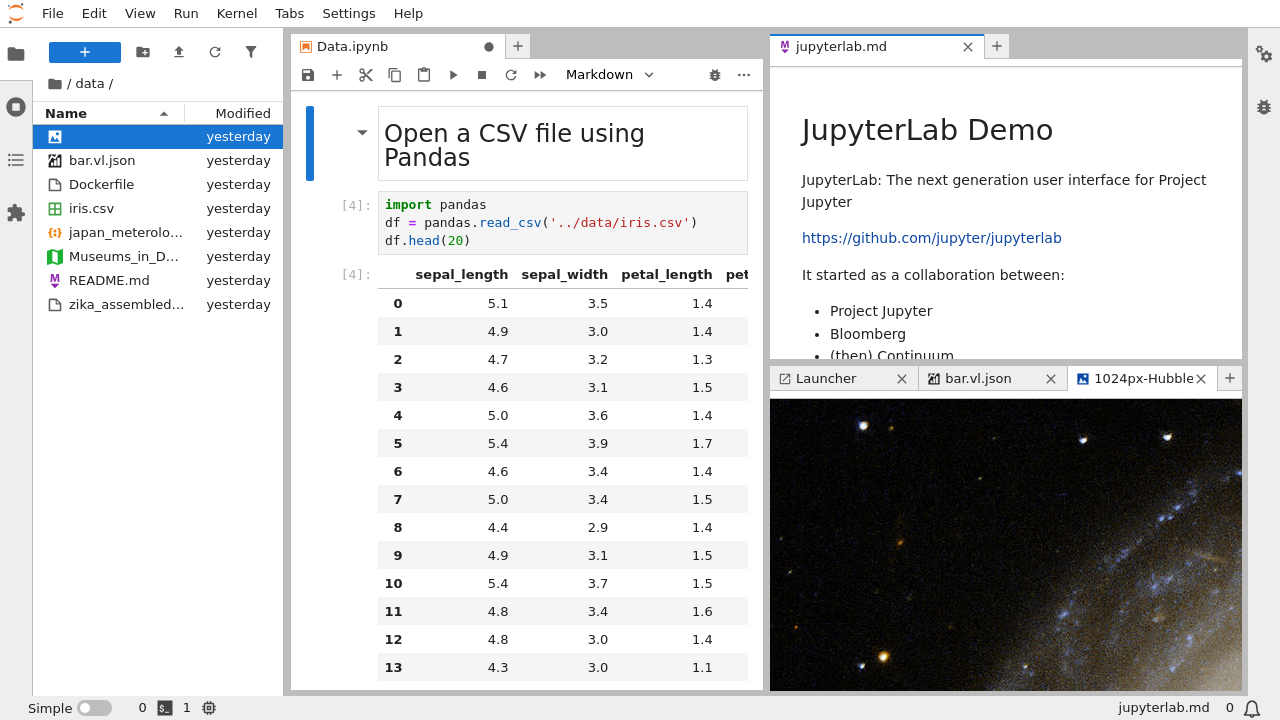Image resolution: width=1280 pixels, height=720 pixels.
Task: Paste cells from the clipboard
Action: coord(423,74)
